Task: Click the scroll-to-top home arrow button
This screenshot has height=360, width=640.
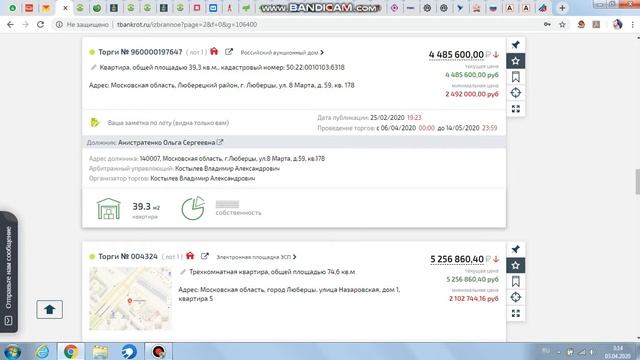Action: [49, 309]
